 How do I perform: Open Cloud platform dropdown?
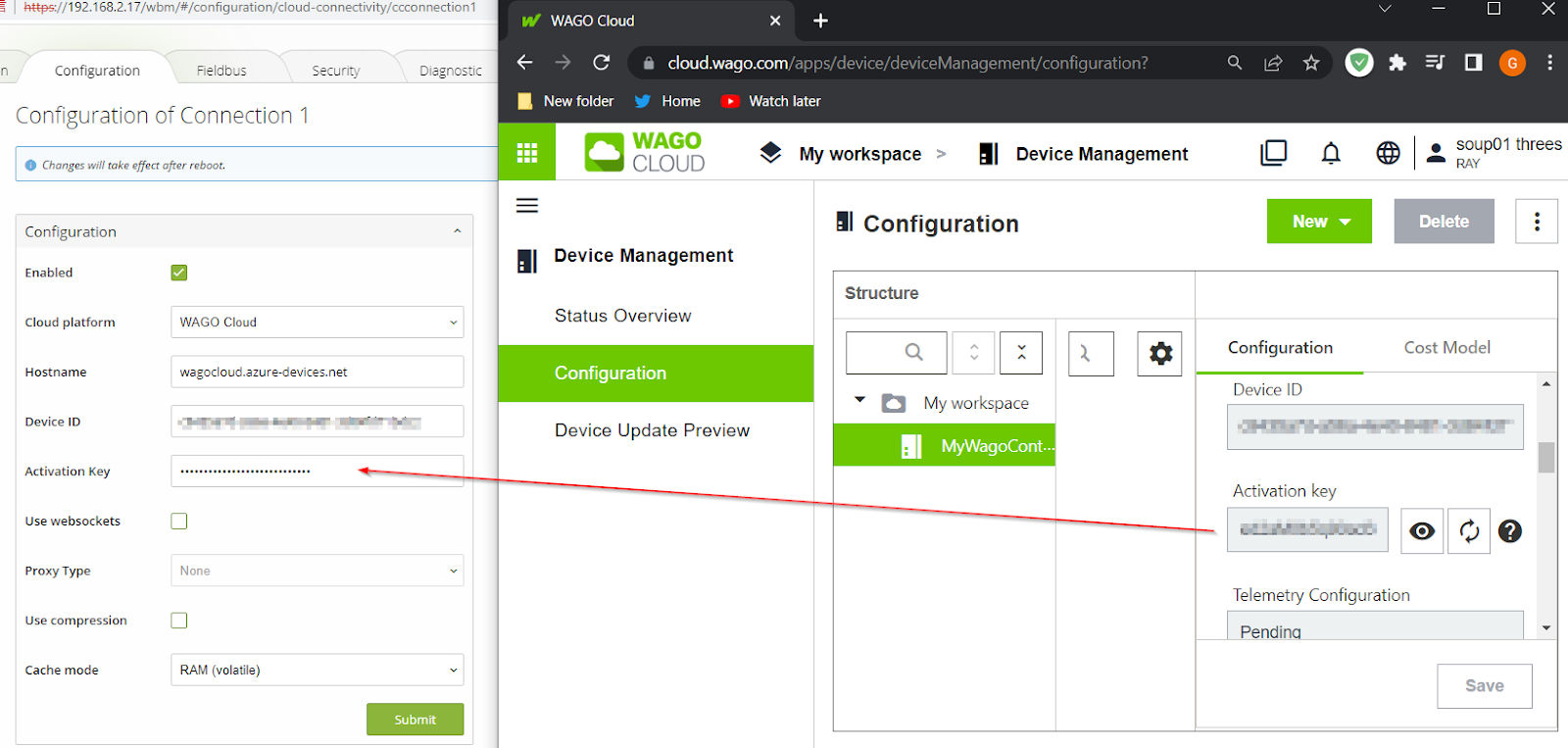317,322
